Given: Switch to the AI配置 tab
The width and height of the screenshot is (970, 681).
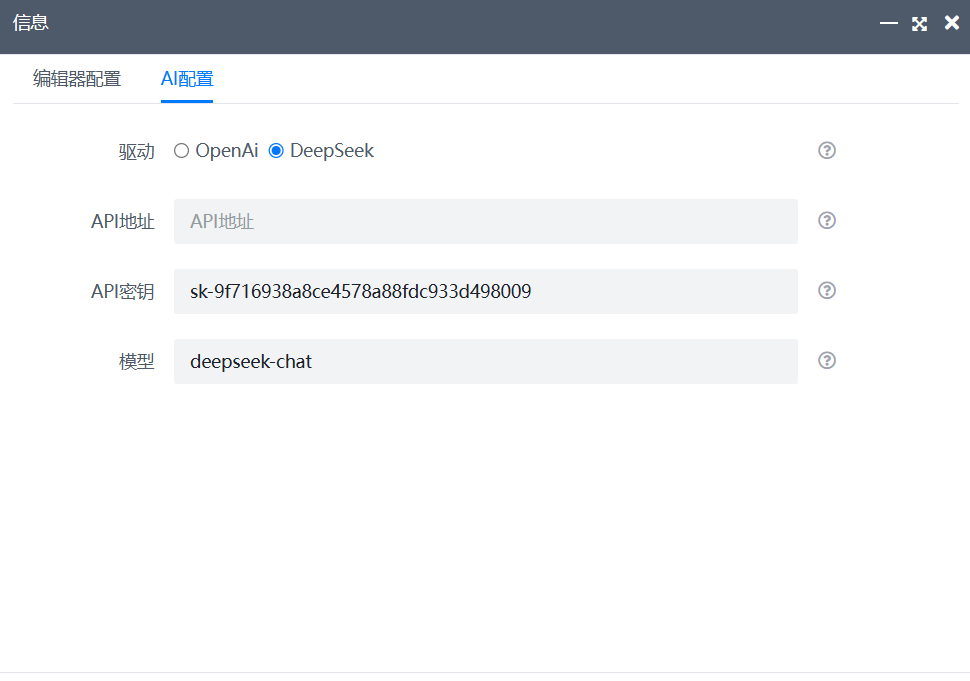Looking at the screenshot, I should (x=187, y=79).
